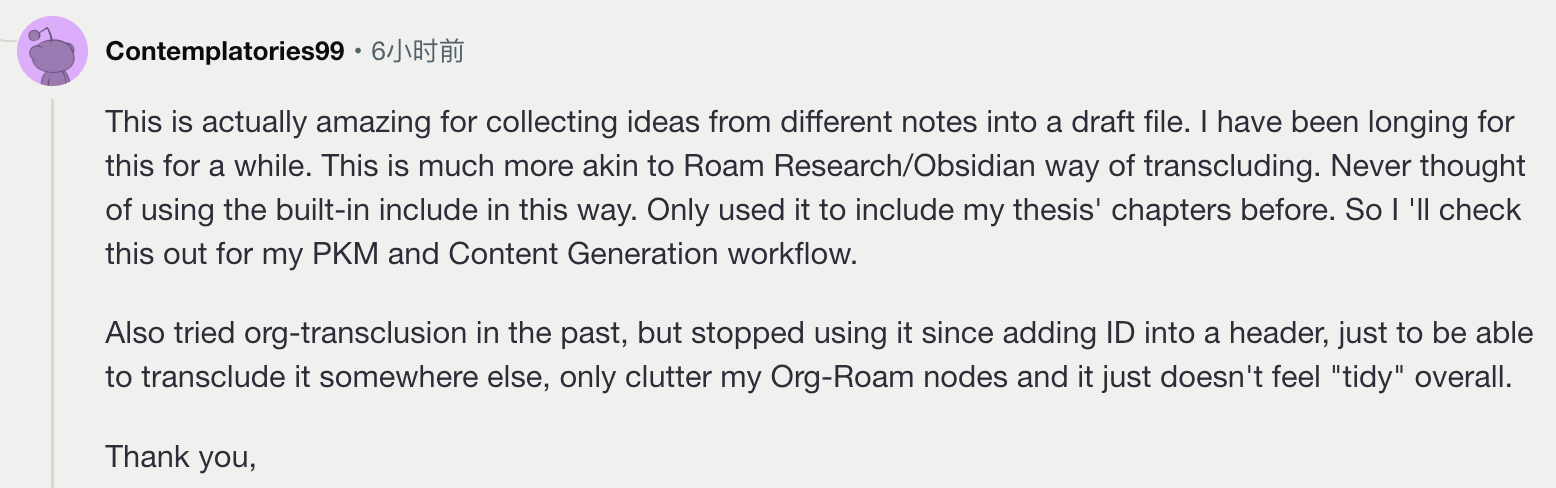Click the word "amazing" in the first sentence
Viewport: 1556px width, 488px height.
366,123
